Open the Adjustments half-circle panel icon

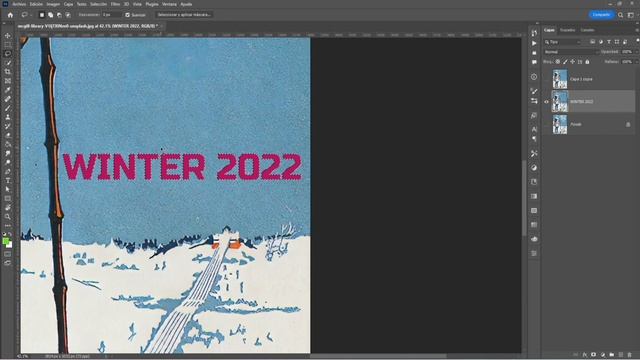[x=534, y=167]
